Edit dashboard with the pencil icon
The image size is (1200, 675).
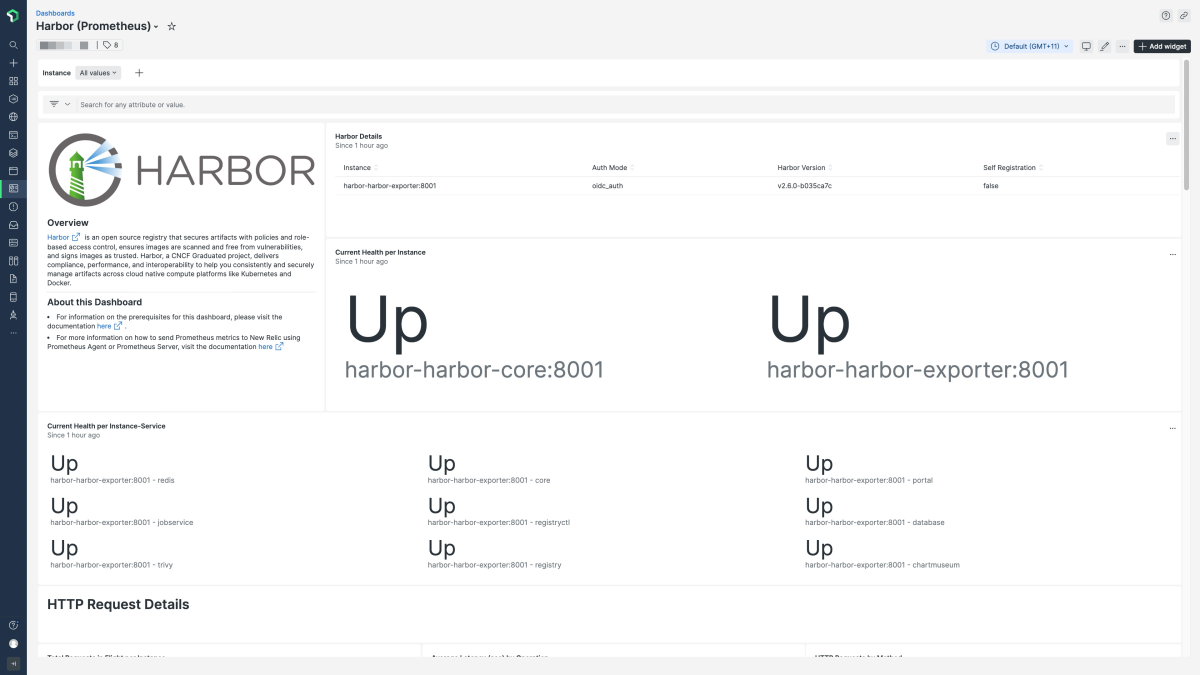[1105, 46]
